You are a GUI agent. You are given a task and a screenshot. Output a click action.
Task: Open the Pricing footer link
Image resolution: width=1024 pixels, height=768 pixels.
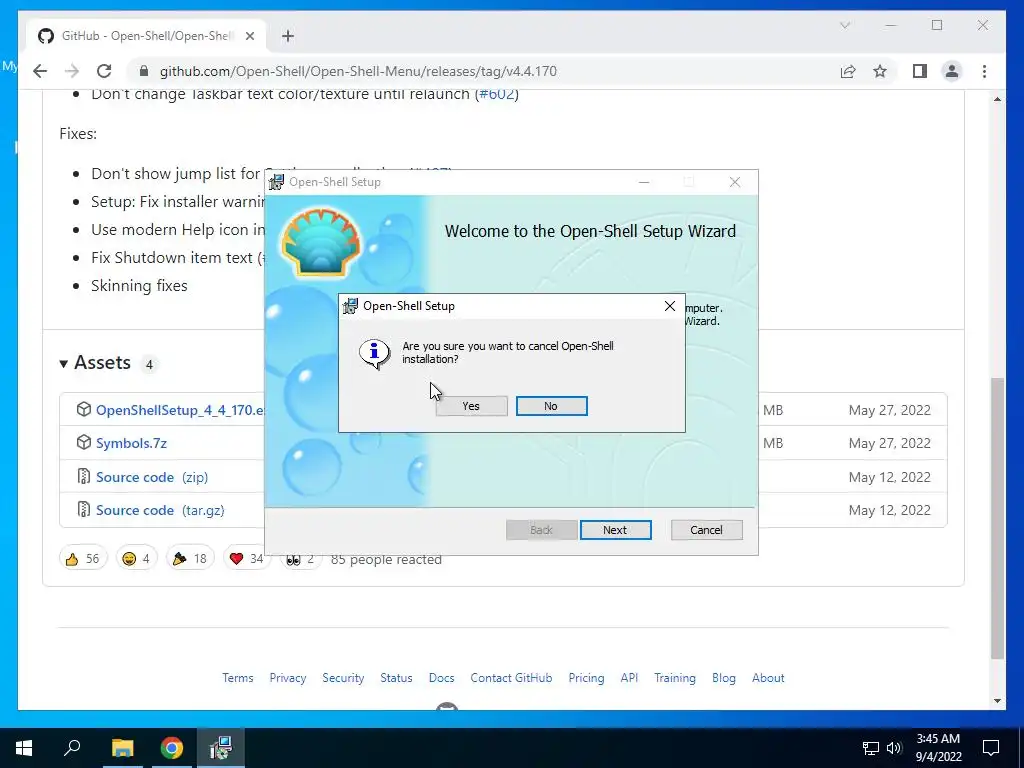(x=586, y=678)
